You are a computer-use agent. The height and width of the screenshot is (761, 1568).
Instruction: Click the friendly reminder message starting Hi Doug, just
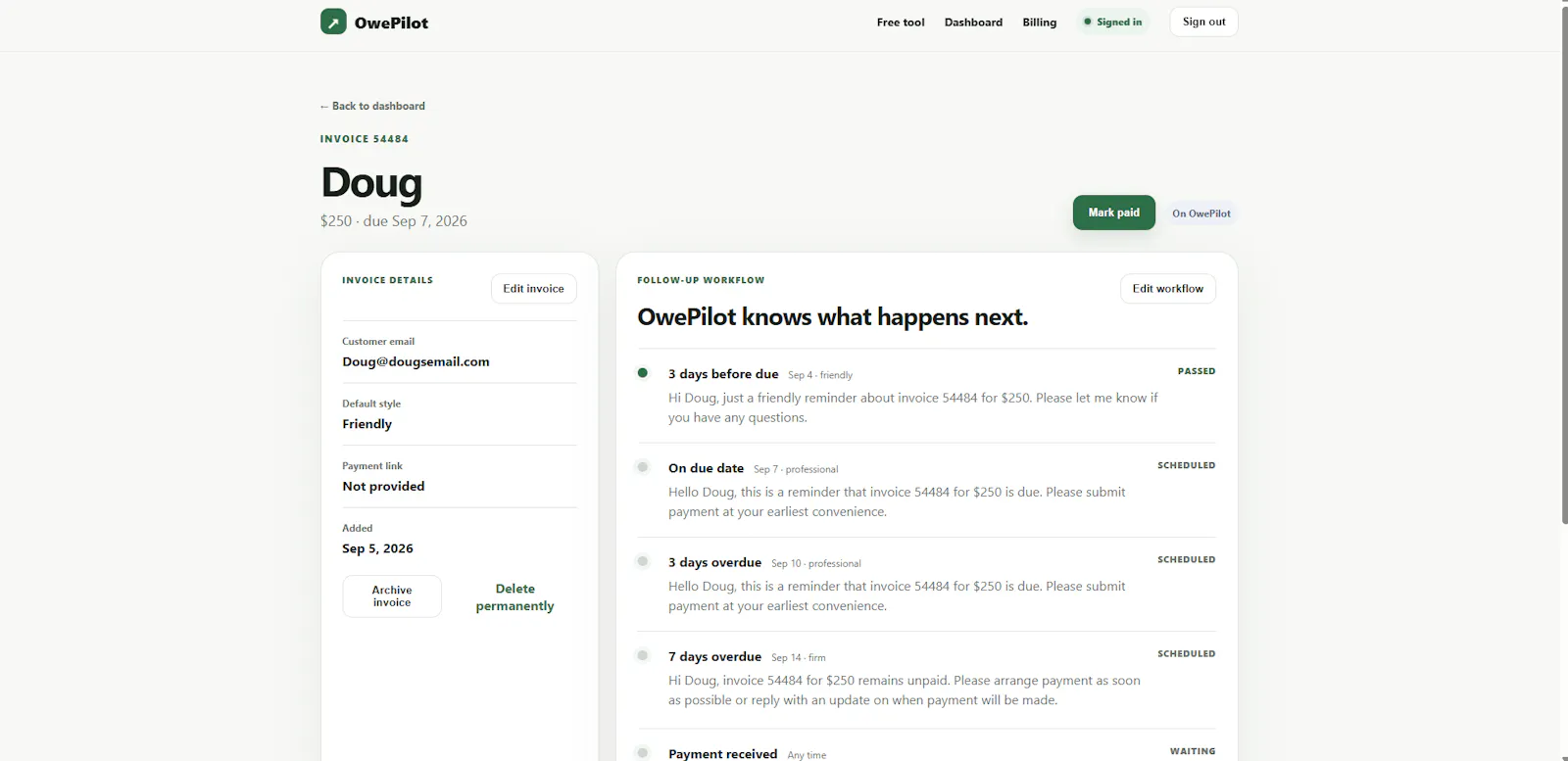tap(912, 407)
